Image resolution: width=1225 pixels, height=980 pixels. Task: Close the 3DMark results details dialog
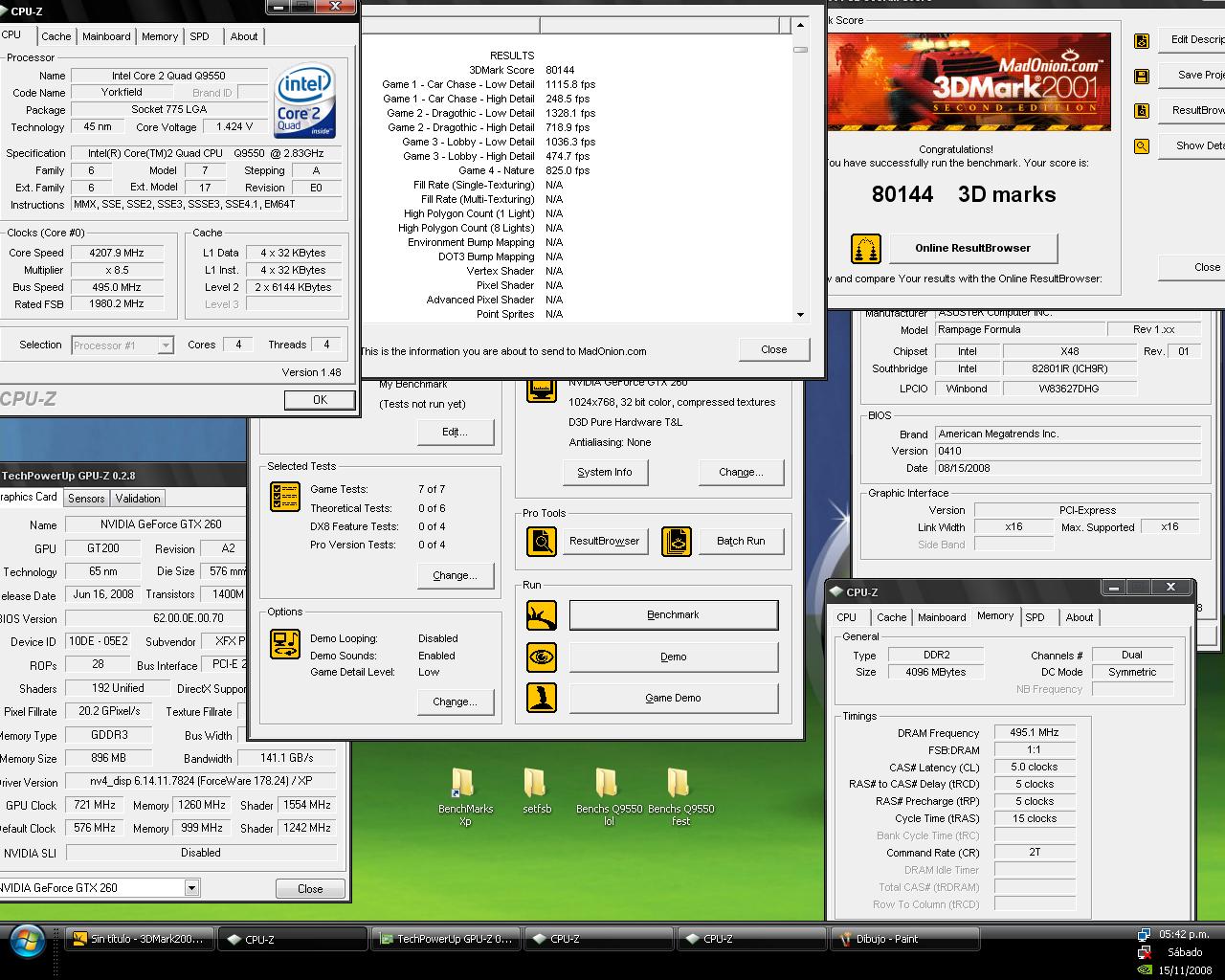coord(774,349)
